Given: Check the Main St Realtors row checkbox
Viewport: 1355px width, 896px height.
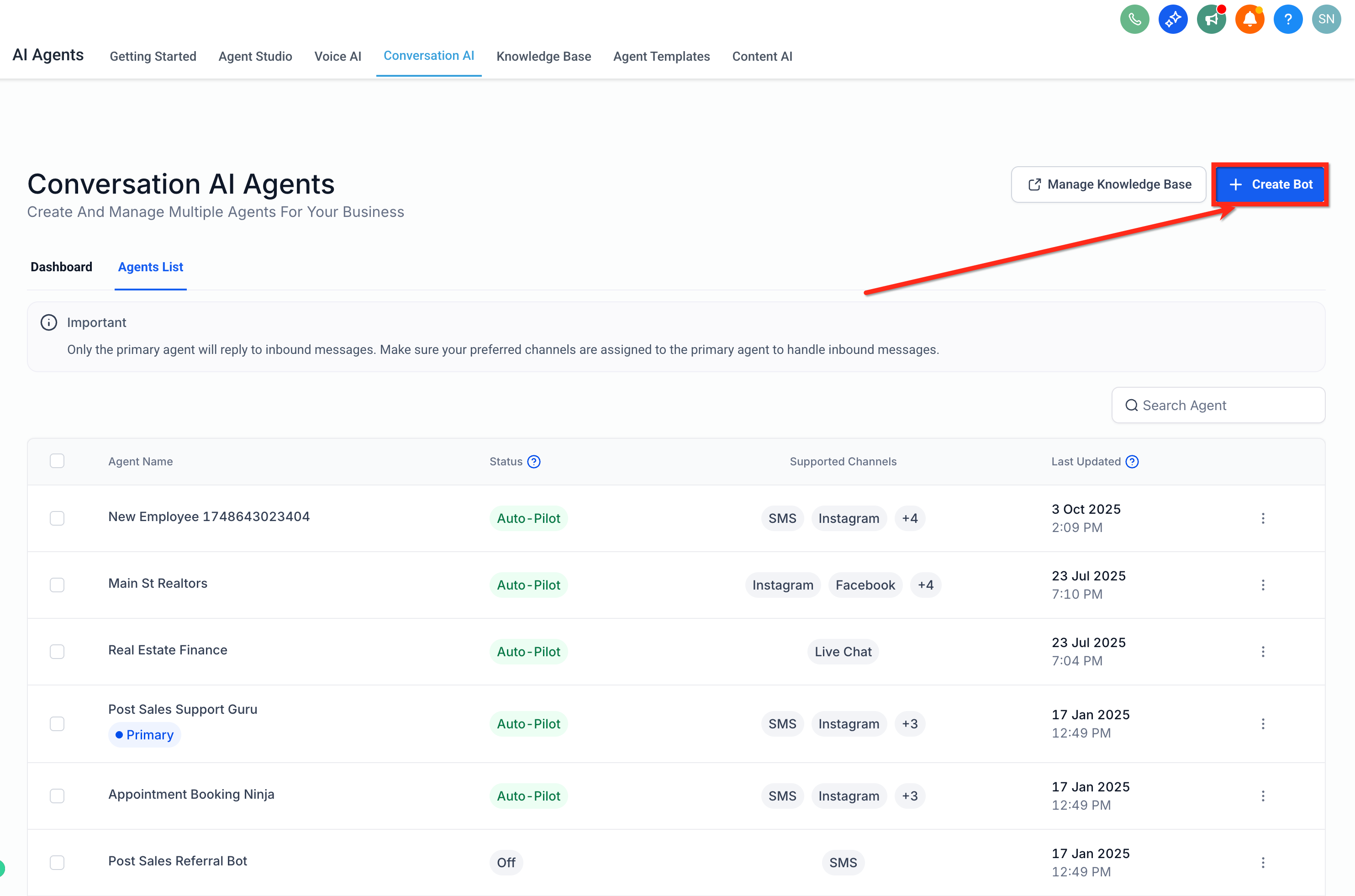Looking at the screenshot, I should 57,585.
